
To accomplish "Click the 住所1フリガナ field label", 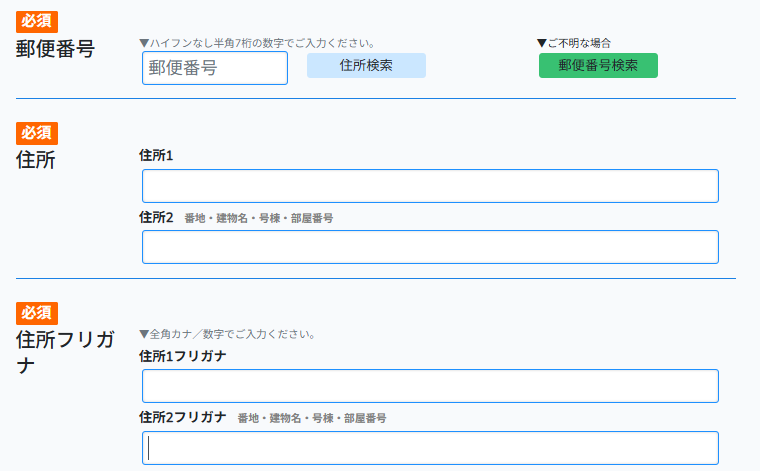I will (183, 356).
